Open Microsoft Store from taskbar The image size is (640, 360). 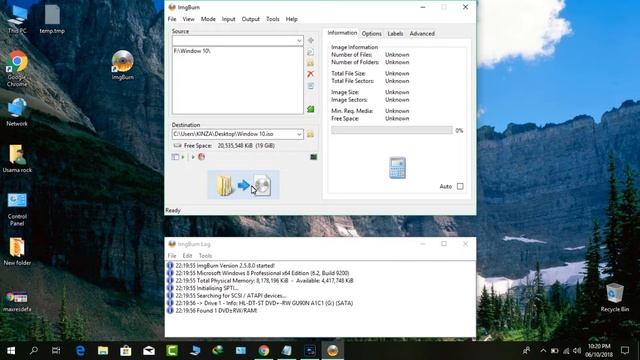[x=126, y=351]
